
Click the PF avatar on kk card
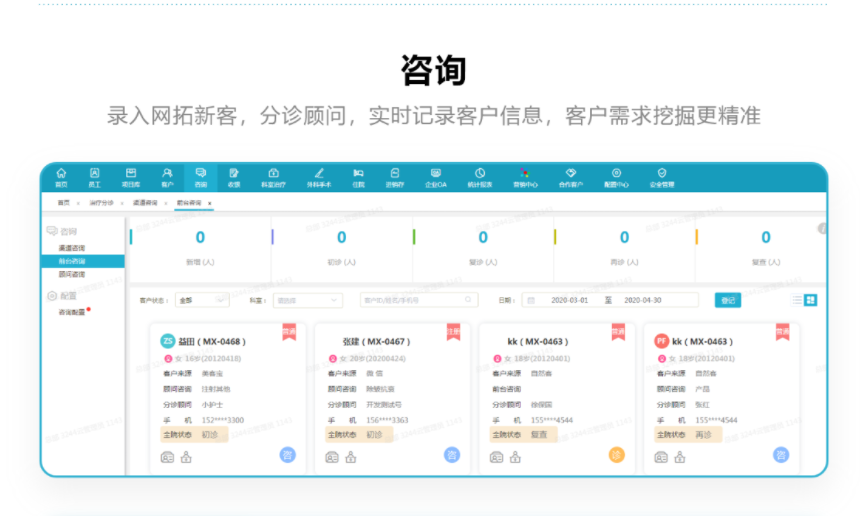point(661,341)
